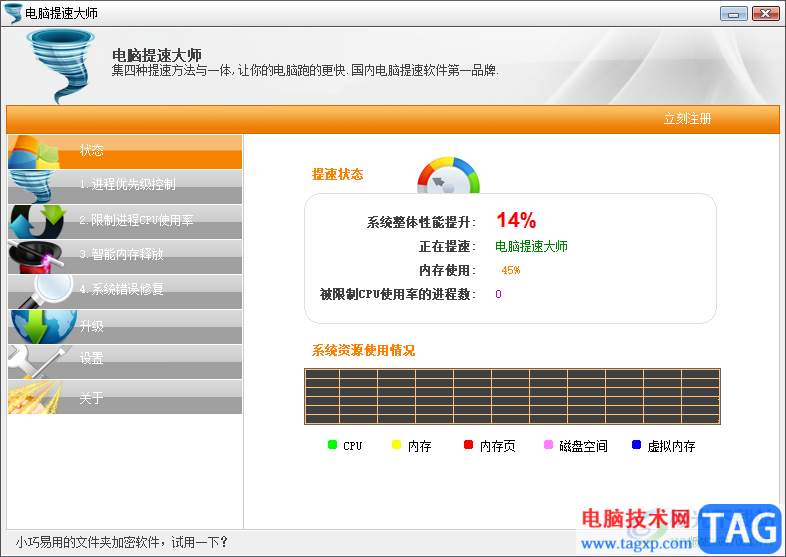Screen dimensions: 786x557
Task: Click the golden feather icon beside 关于
Action: point(35,397)
